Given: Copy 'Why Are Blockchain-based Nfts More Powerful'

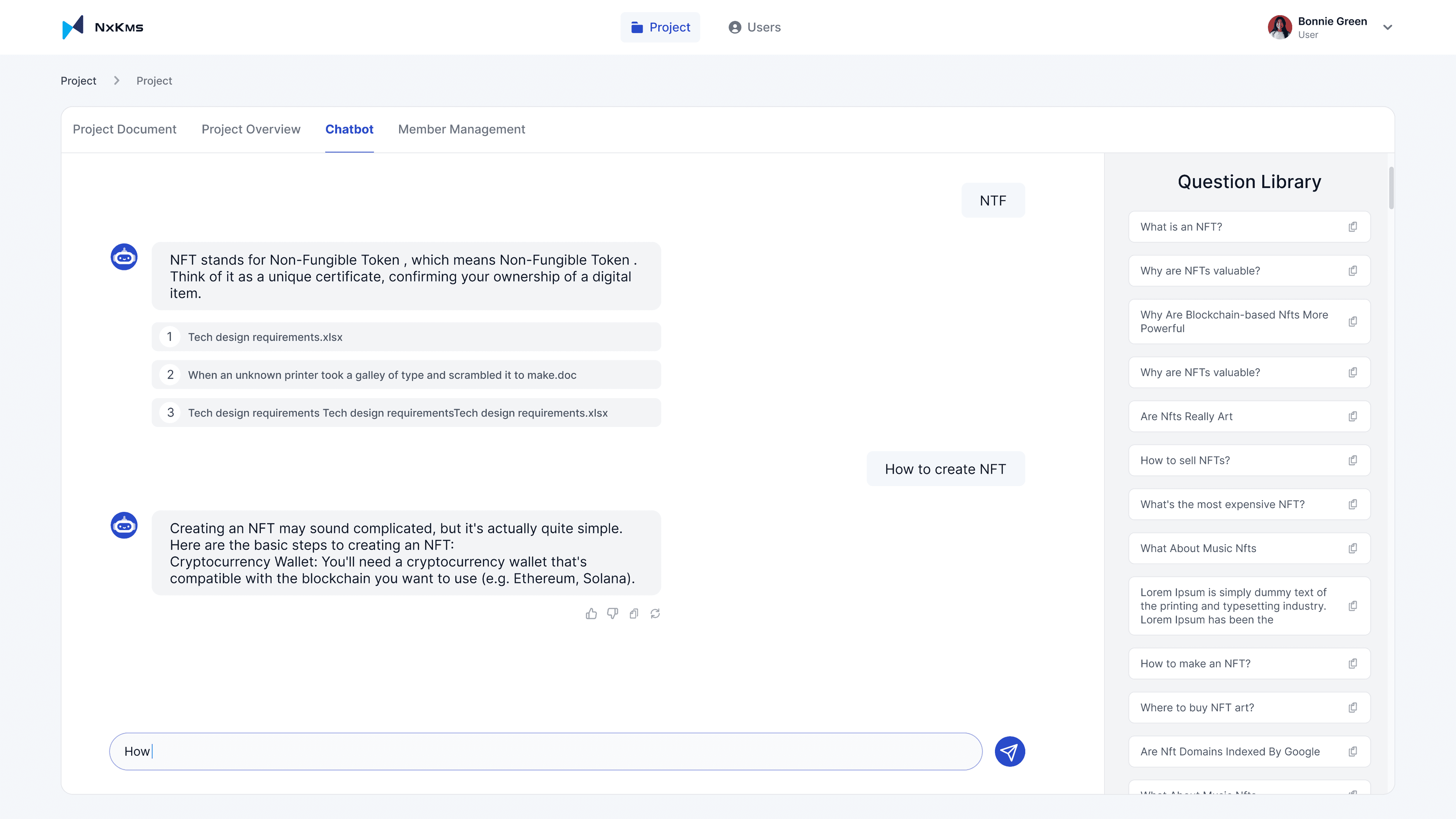Looking at the screenshot, I should [1353, 322].
